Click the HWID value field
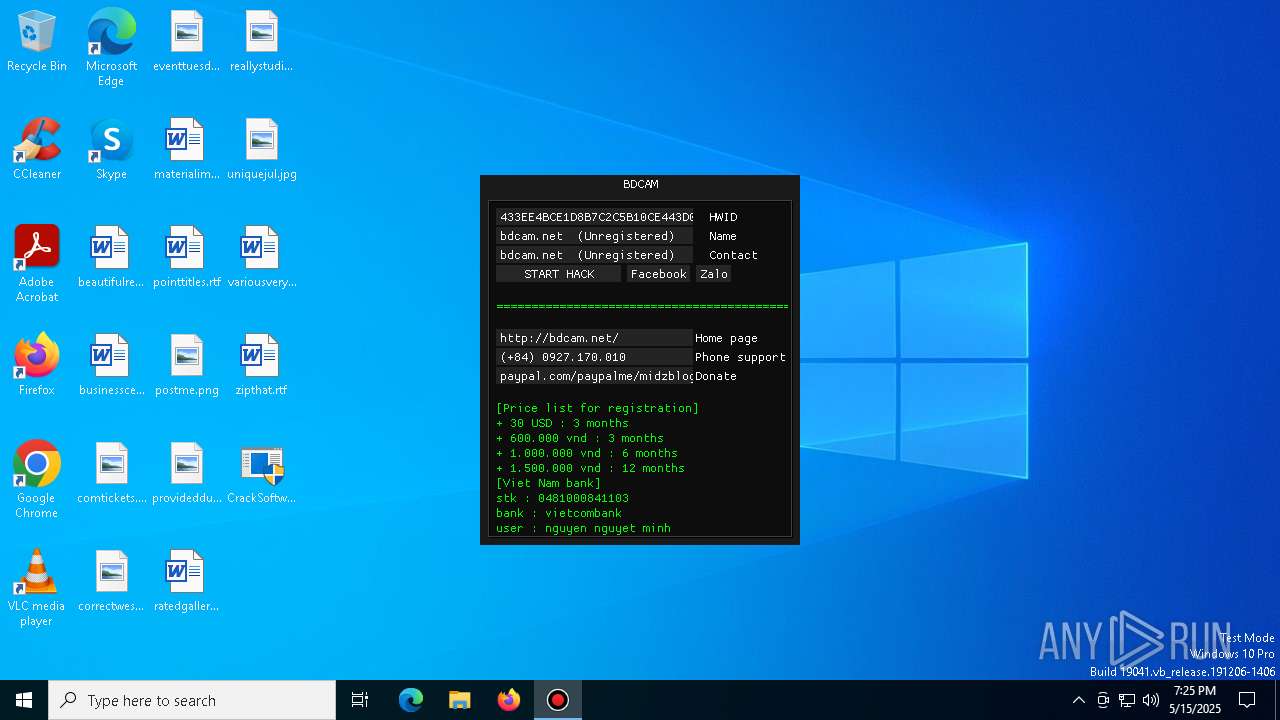 pyautogui.click(x=595, y=217)
